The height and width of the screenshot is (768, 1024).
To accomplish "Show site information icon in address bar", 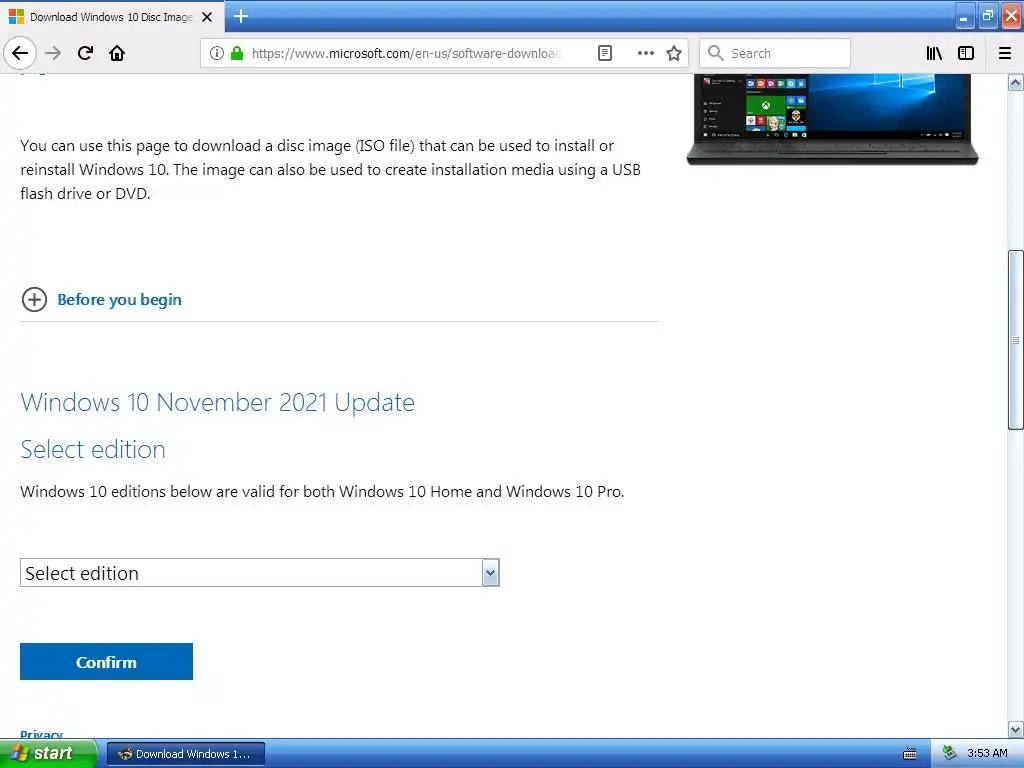I will [217, 53].
